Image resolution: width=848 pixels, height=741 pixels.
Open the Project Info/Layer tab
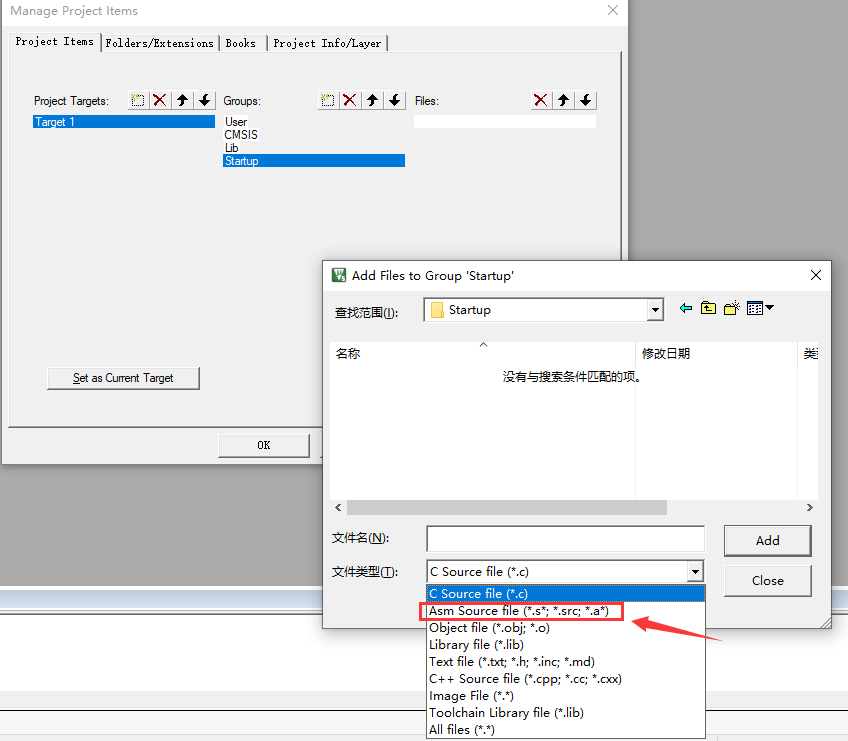(327, 43)
